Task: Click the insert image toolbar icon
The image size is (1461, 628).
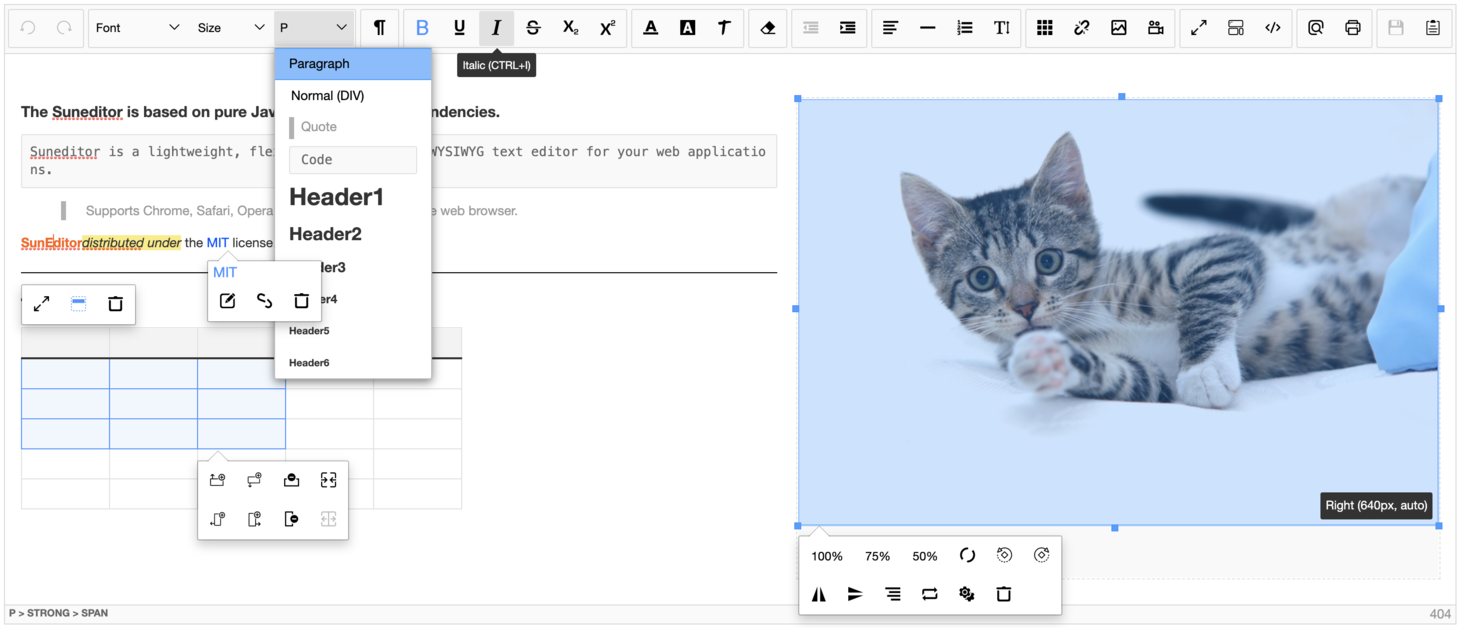Action: (1119, 28)
